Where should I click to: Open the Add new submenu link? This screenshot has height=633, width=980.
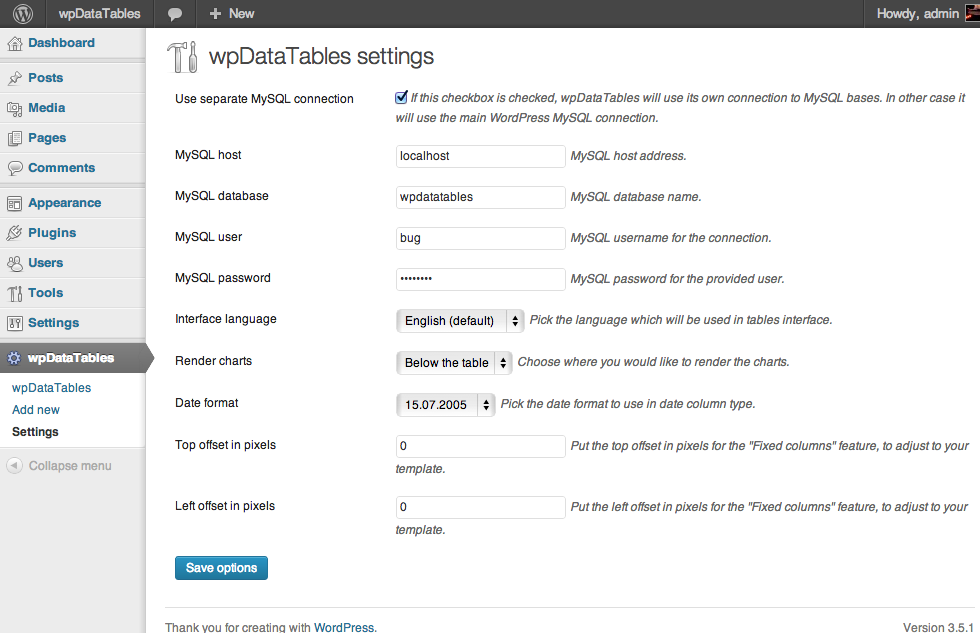[x=36, y=410]
